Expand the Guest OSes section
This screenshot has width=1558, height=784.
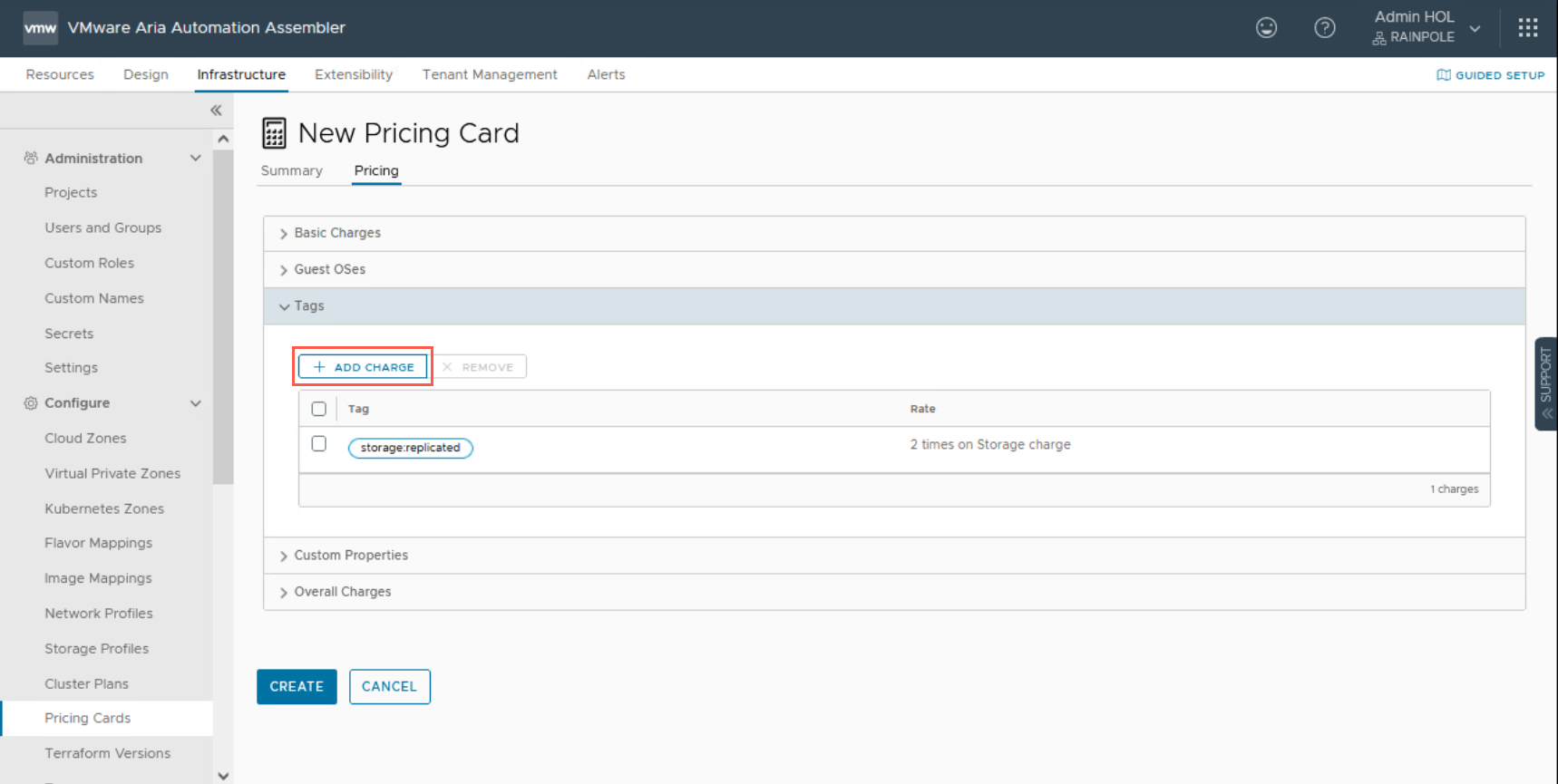329,269
